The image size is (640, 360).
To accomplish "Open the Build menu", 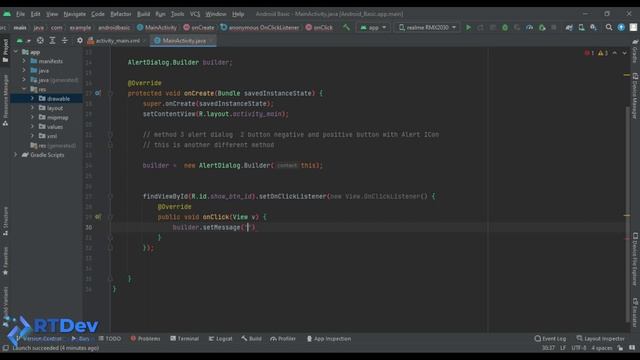I will pyautogui.click(x=143, y=14).
